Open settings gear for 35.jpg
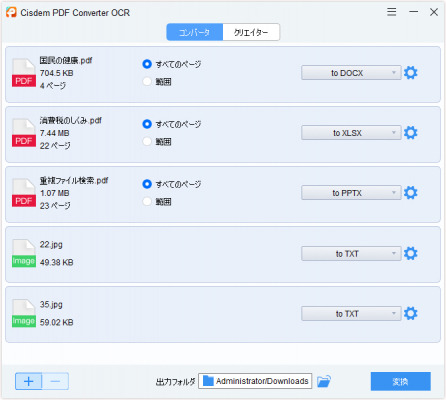 410,313
